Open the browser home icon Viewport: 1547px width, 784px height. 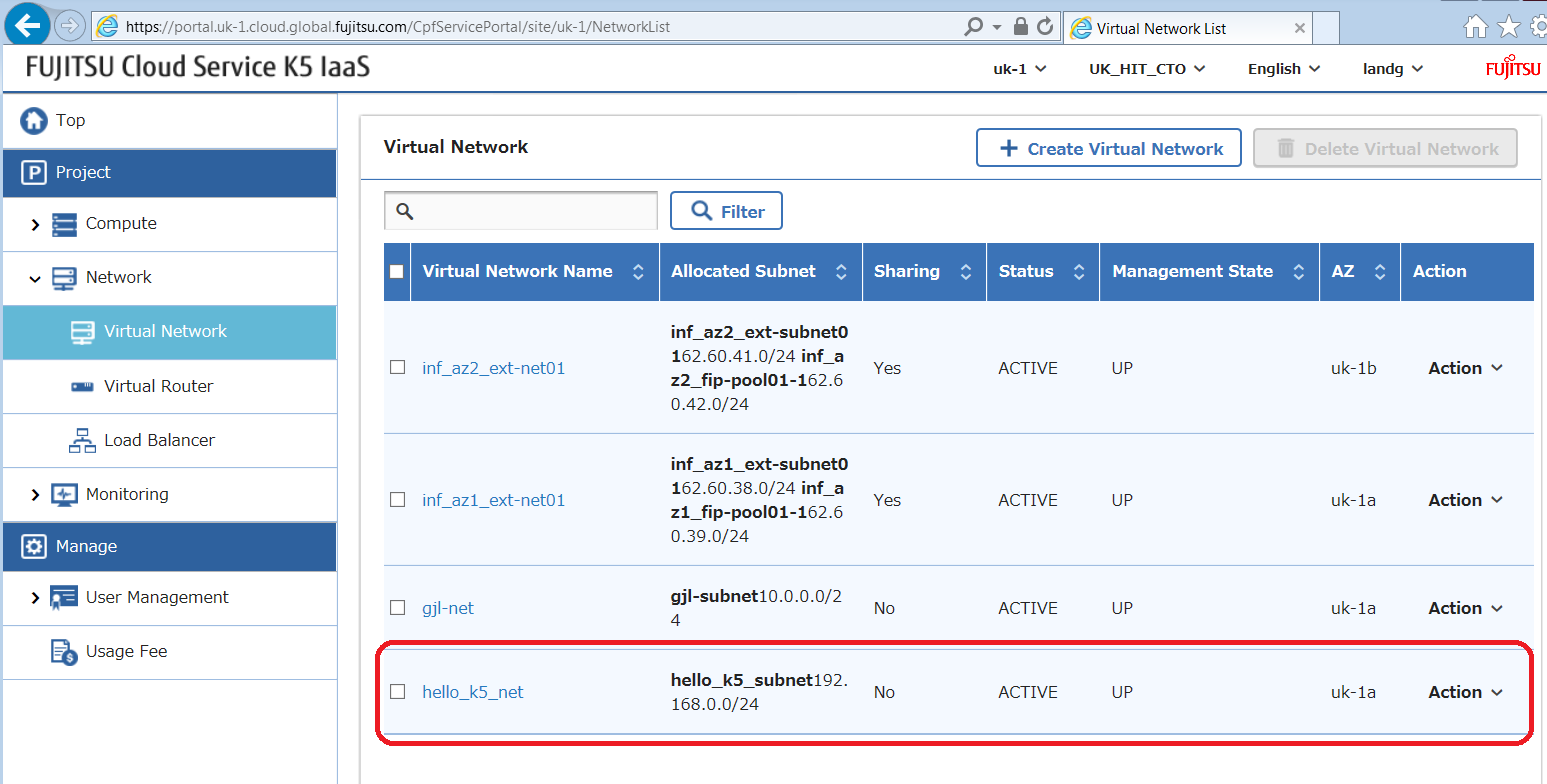[1476, 27]
